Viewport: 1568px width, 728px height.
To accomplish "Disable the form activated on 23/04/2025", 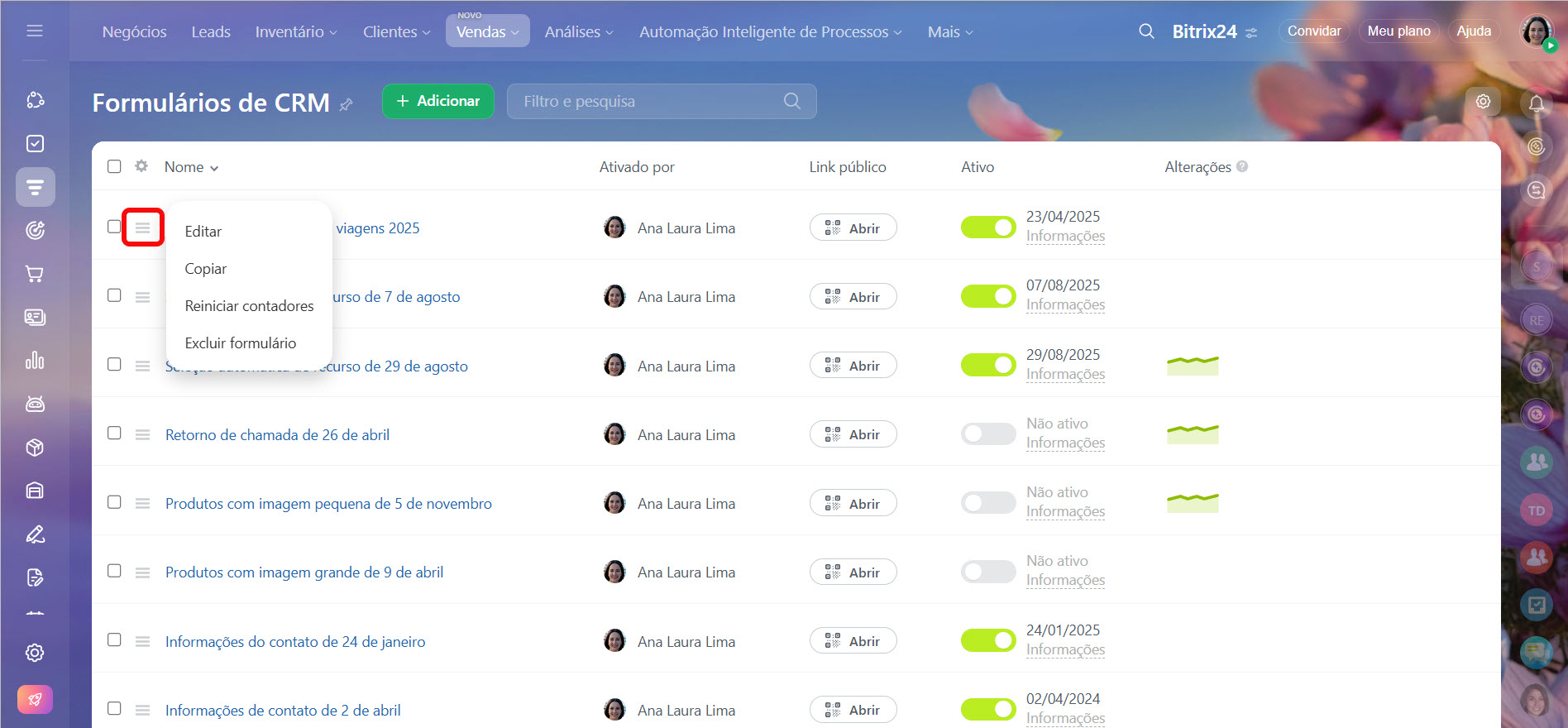I will coord(987,227).
